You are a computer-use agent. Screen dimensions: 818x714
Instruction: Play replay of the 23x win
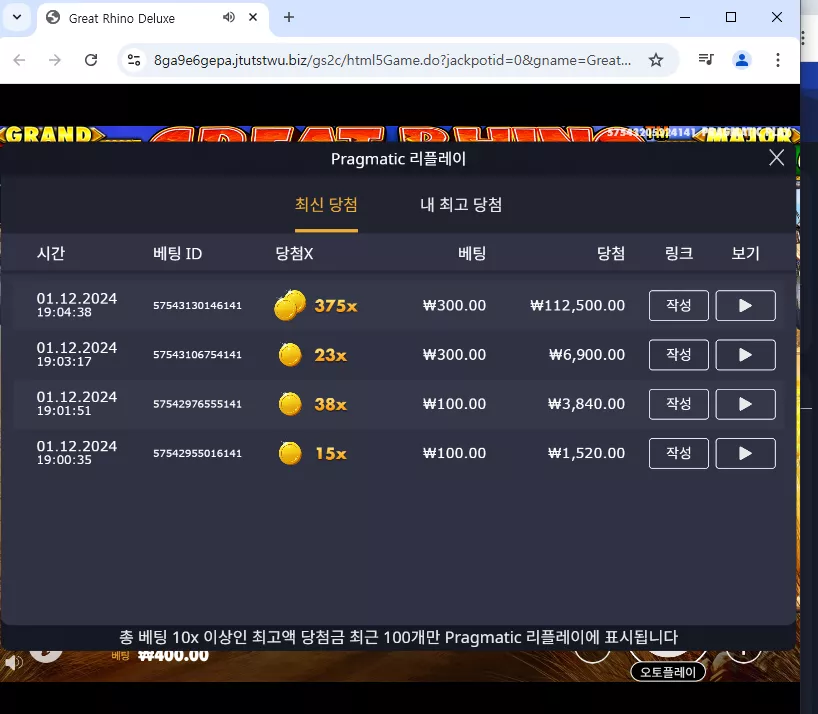point(745,355)
